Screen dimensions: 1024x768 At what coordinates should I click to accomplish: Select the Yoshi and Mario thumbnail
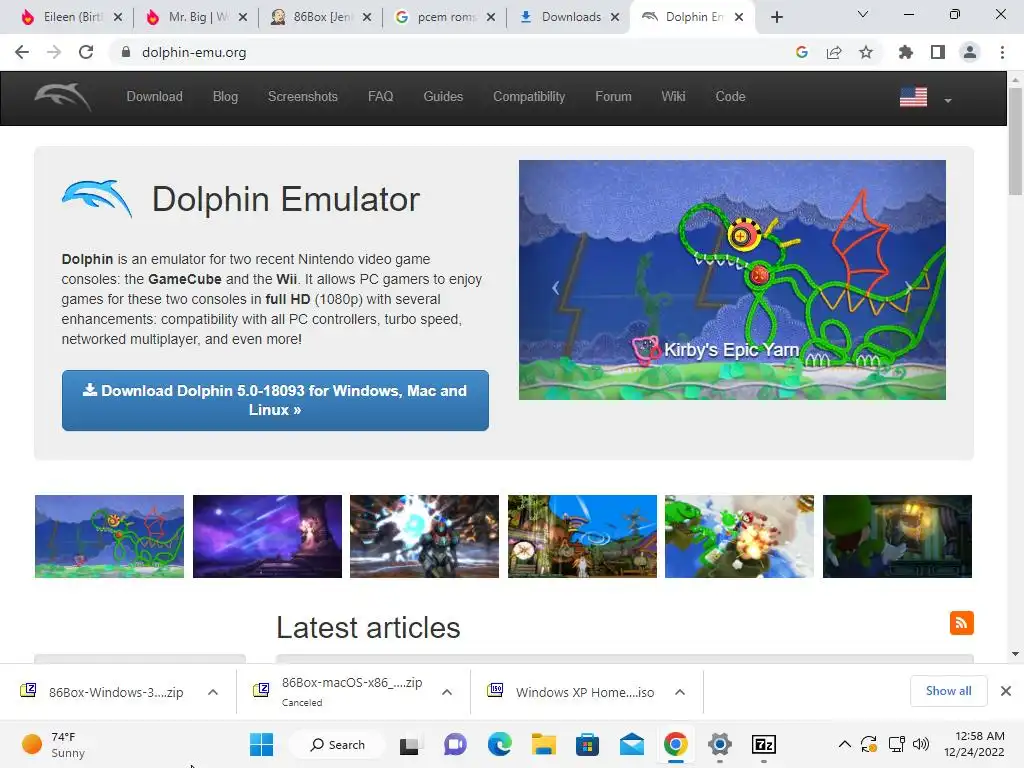[739, 536]
